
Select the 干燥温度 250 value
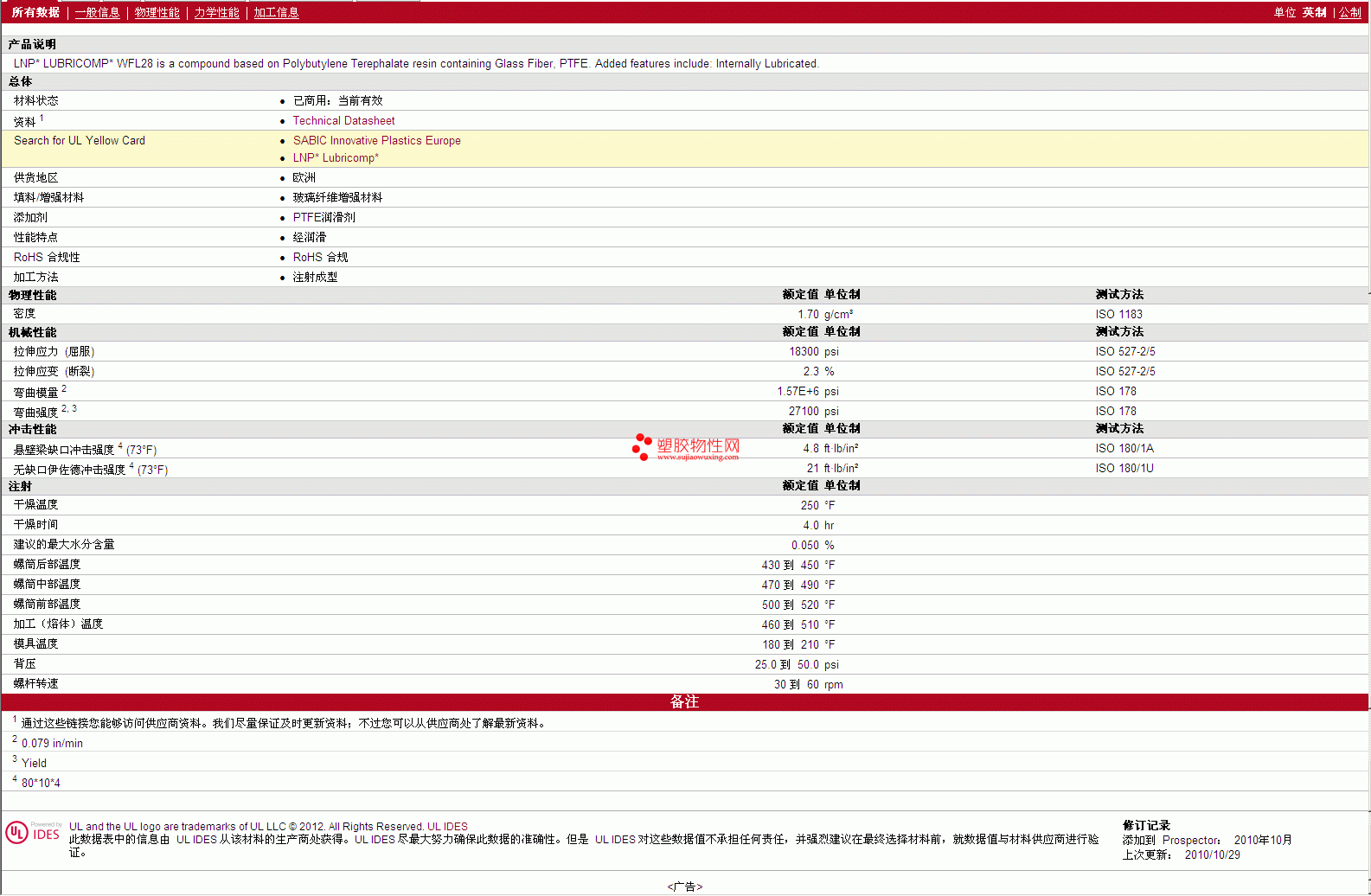(810, 506)
